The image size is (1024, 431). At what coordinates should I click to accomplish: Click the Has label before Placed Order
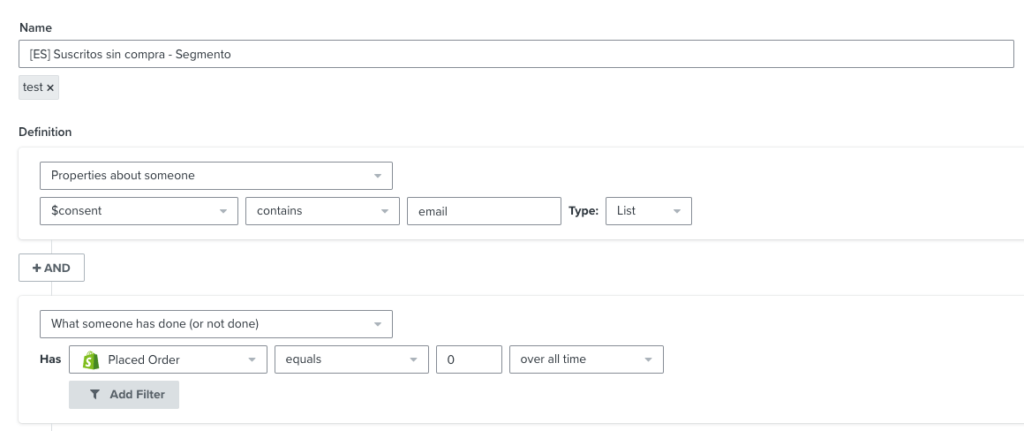(50, 359)
